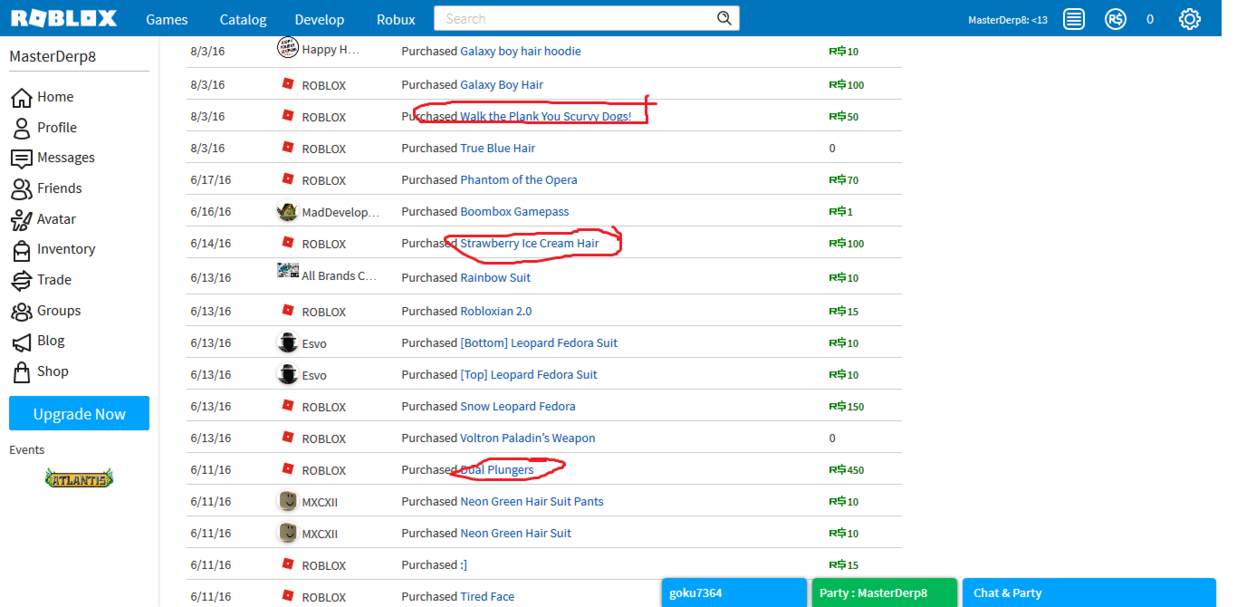Open the Inventory sidebar icon
Viewport: 1237px width, 607px height.
21,250
